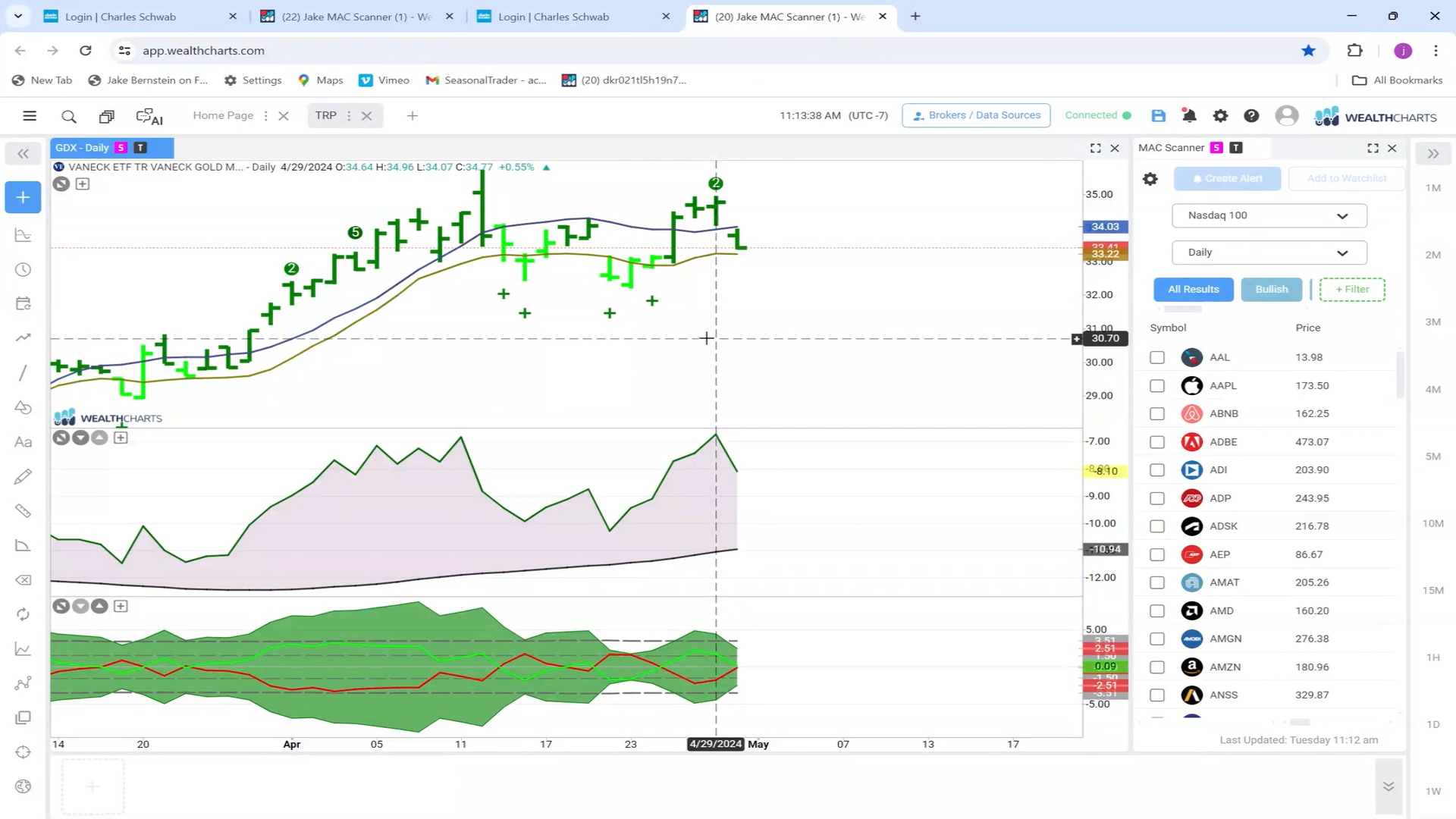Show All Results in scanner
Screen dimensions: 1456x819
[1194, 289]
